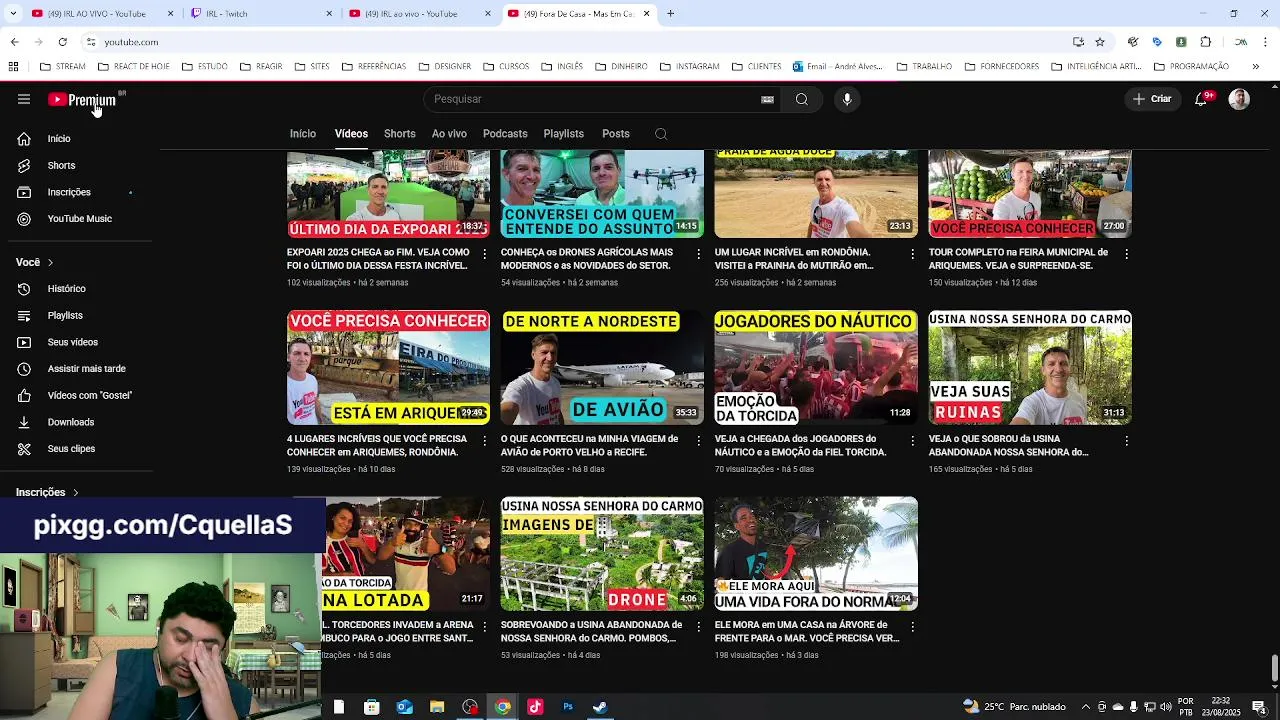This screenshot has height=720, width=1280.
Task: Open options menu for Prainha do Mutirão video
Action: pos(913,254)
